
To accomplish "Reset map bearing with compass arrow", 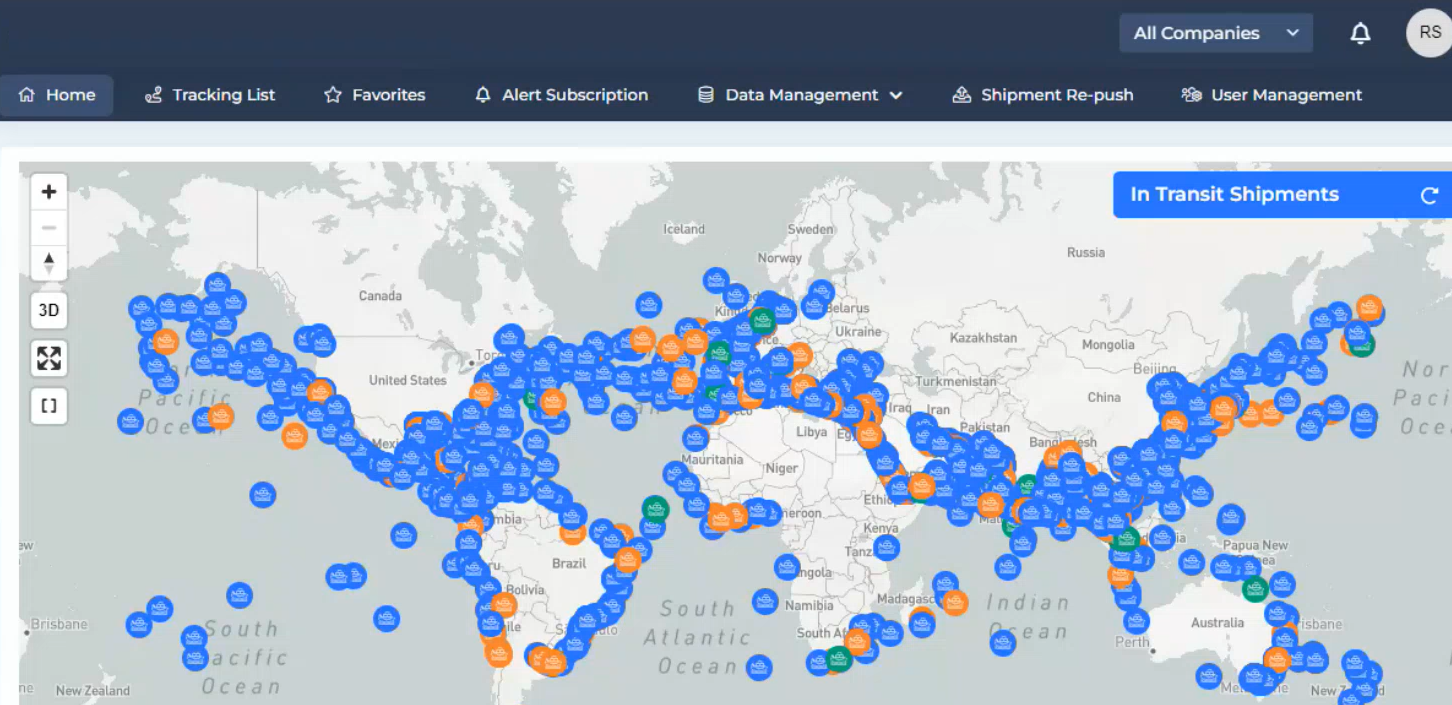I will pyautogui.click(x=49, y=264).
